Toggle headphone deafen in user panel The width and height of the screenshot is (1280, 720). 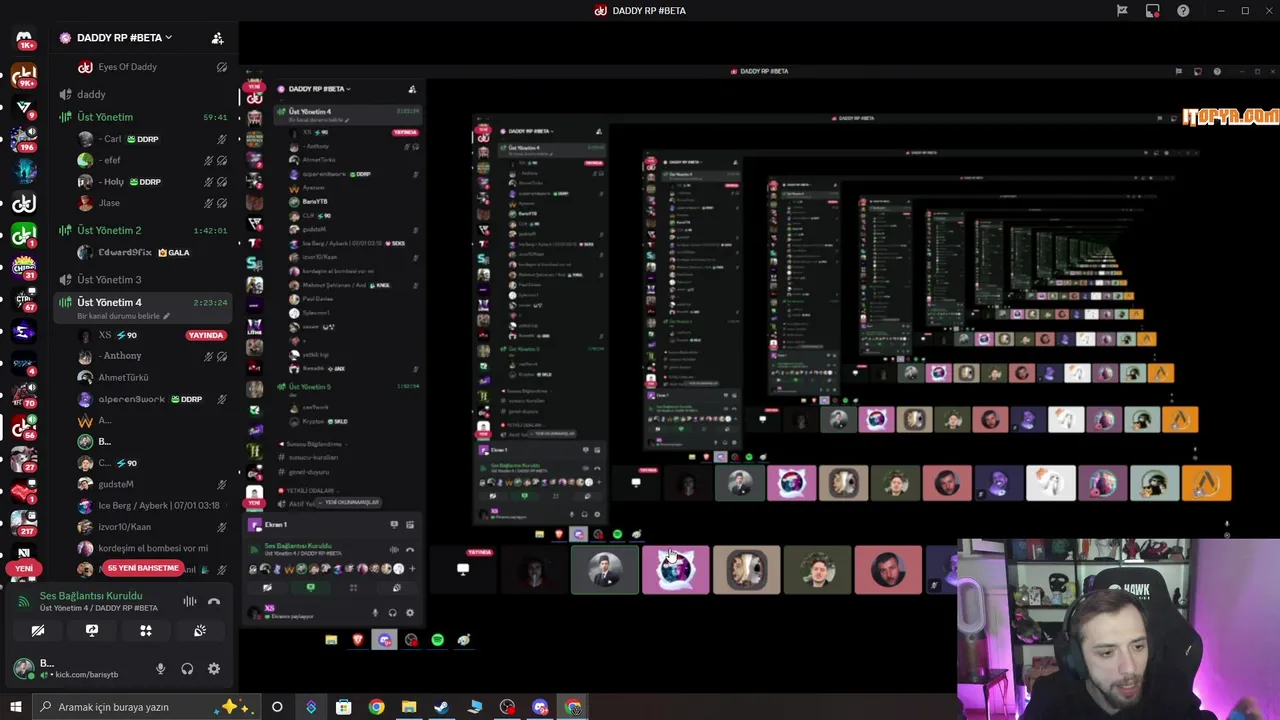pos(187,669)
